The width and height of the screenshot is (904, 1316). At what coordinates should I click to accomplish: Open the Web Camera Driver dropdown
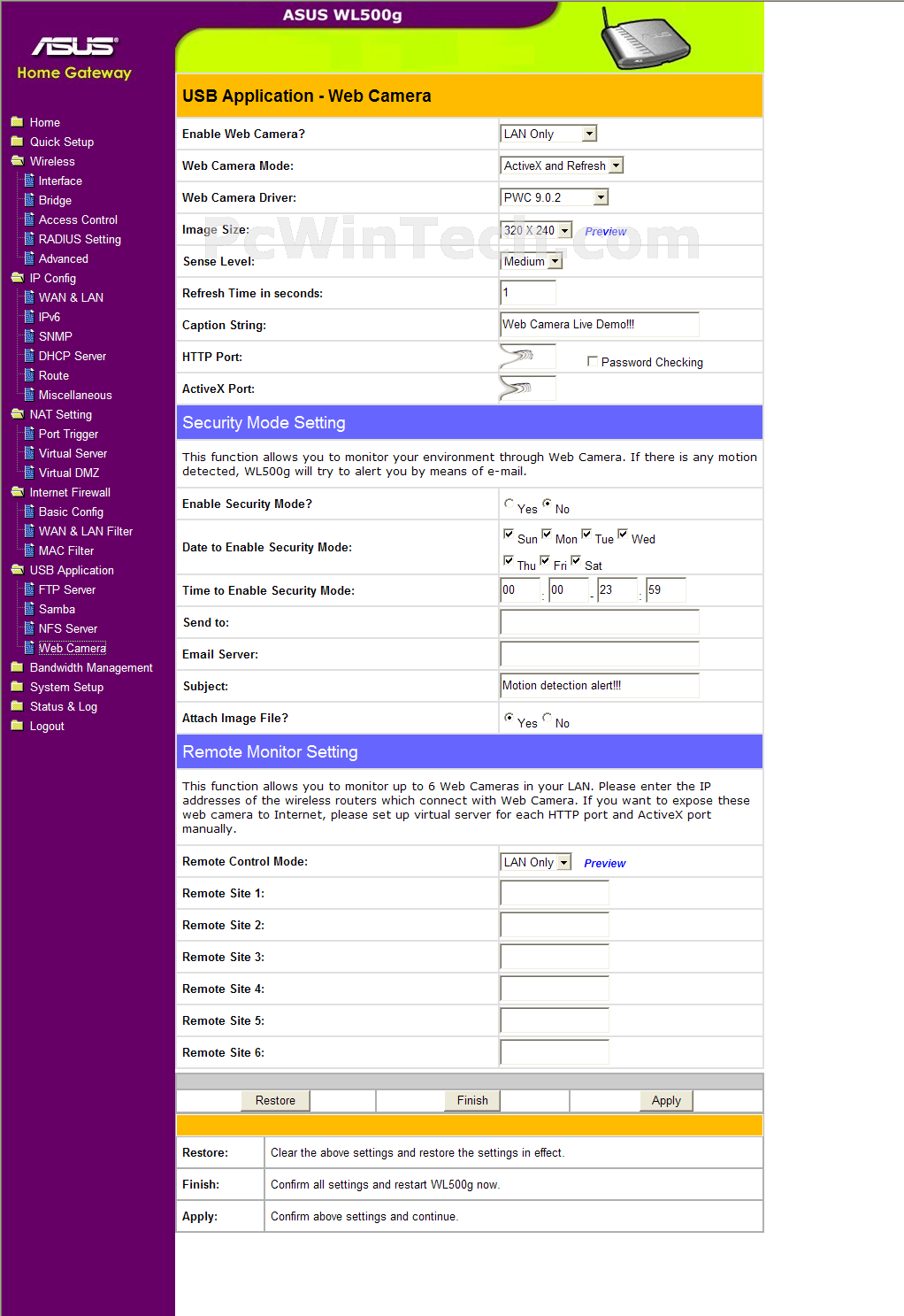tap(555, 197)
